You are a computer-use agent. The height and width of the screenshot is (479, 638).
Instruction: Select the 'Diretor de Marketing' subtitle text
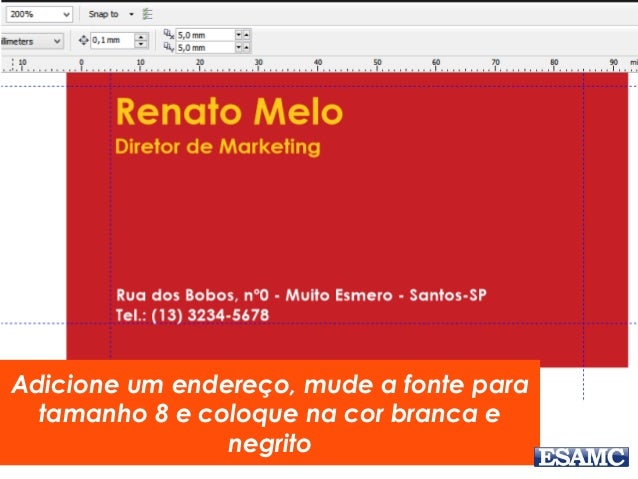218,147
